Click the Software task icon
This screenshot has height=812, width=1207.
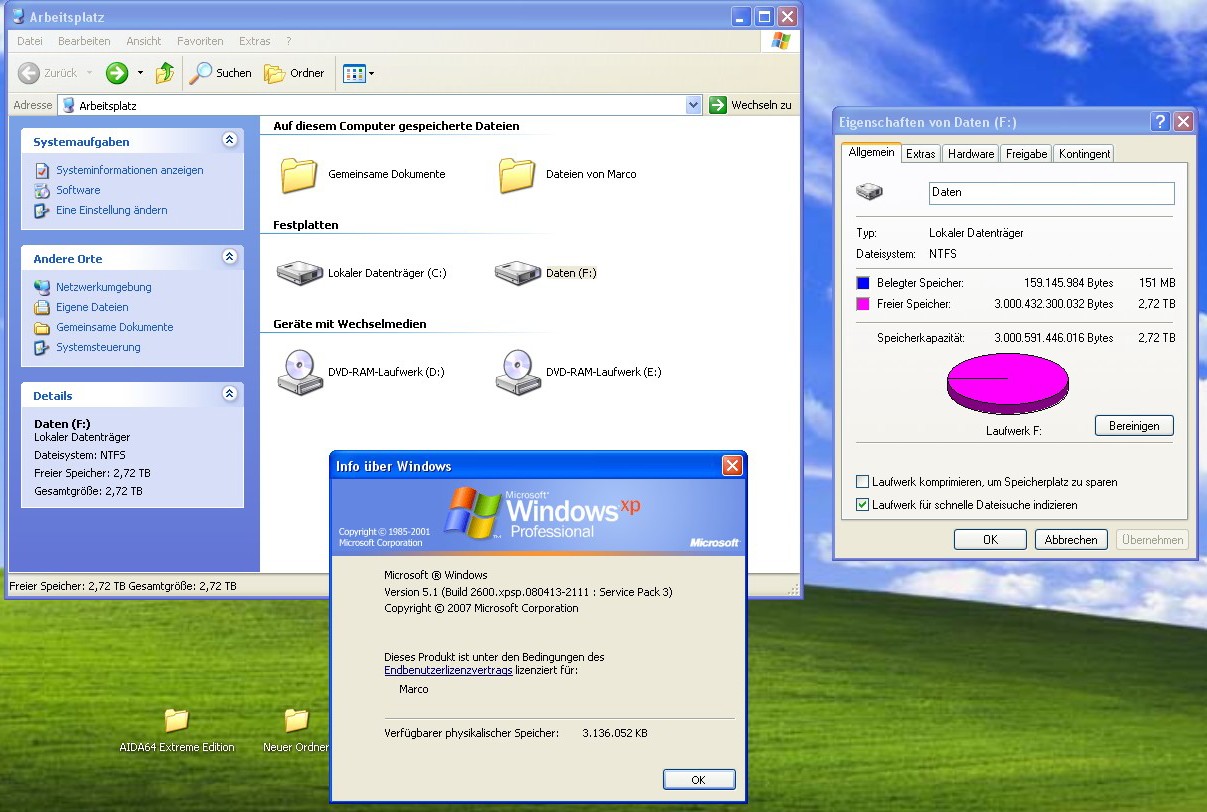42,190
